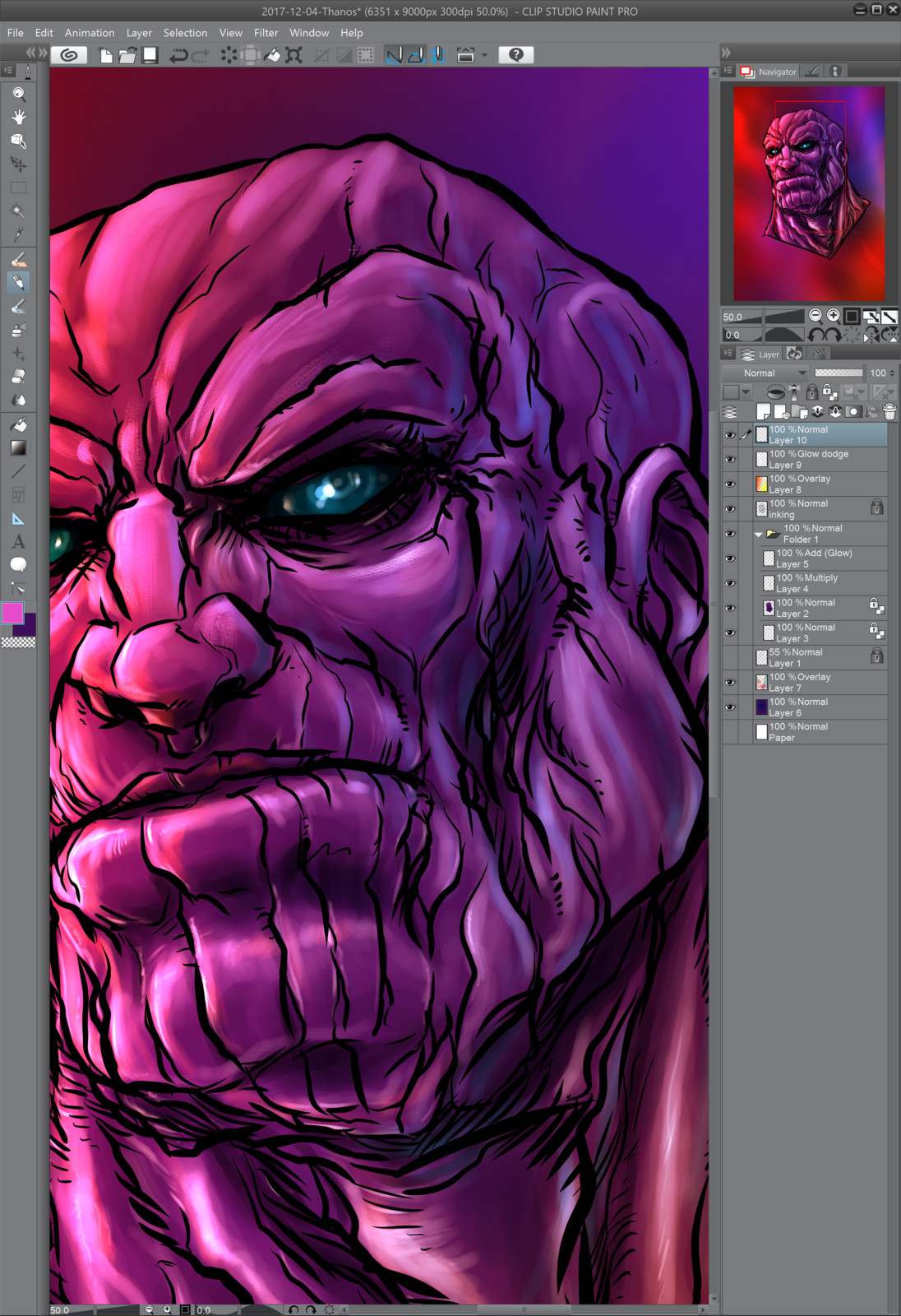Viewport: 901px width, 1316px height.
Task: Click the Open file folder icon
Action: [x=127, y=55]
